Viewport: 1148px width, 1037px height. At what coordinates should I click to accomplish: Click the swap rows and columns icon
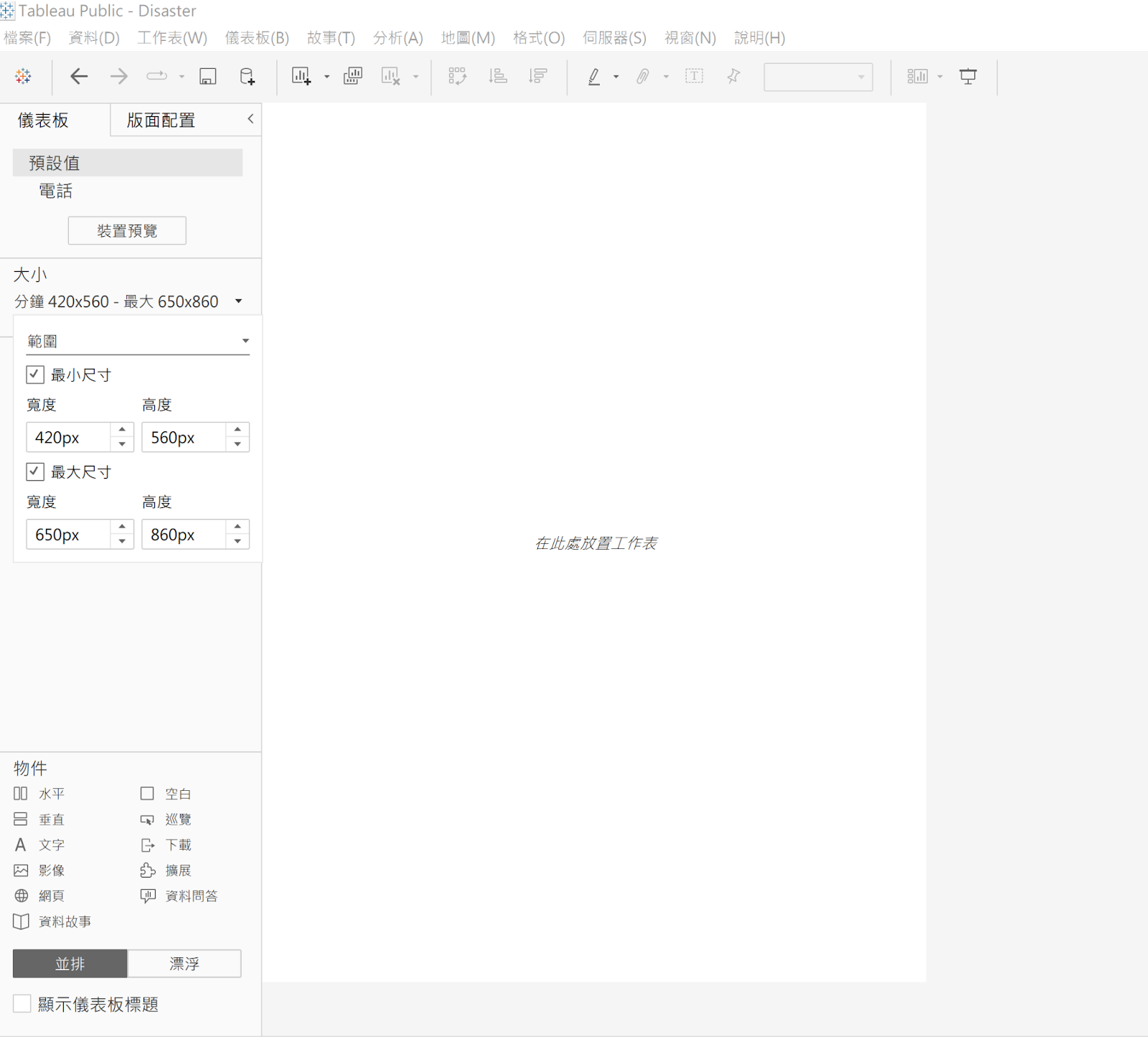457,76
